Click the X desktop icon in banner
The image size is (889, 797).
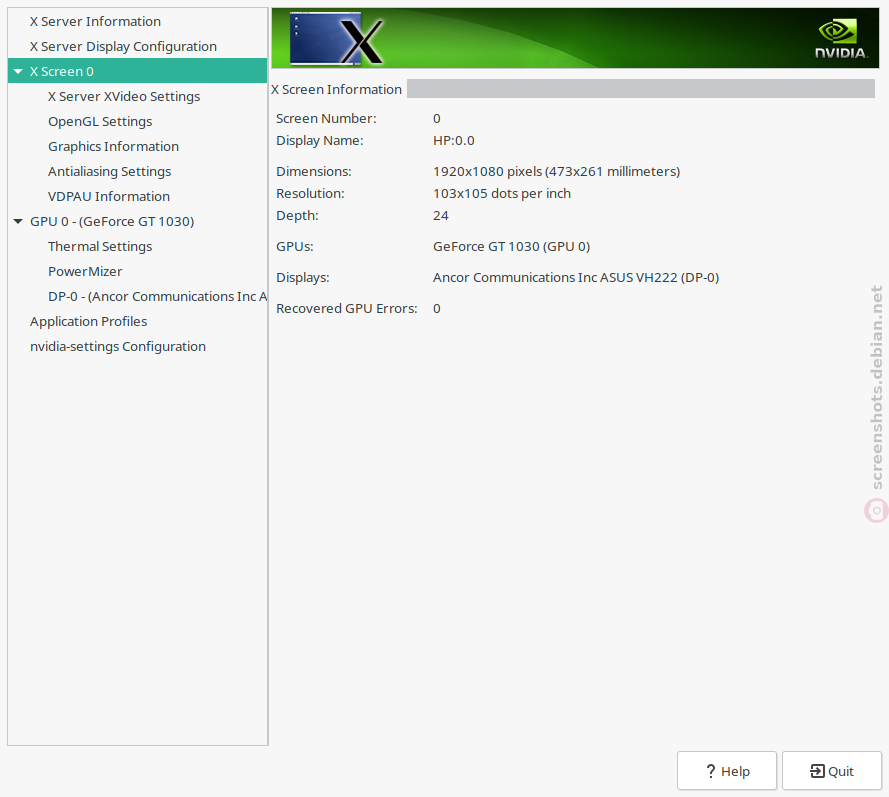tap(336, 38)
